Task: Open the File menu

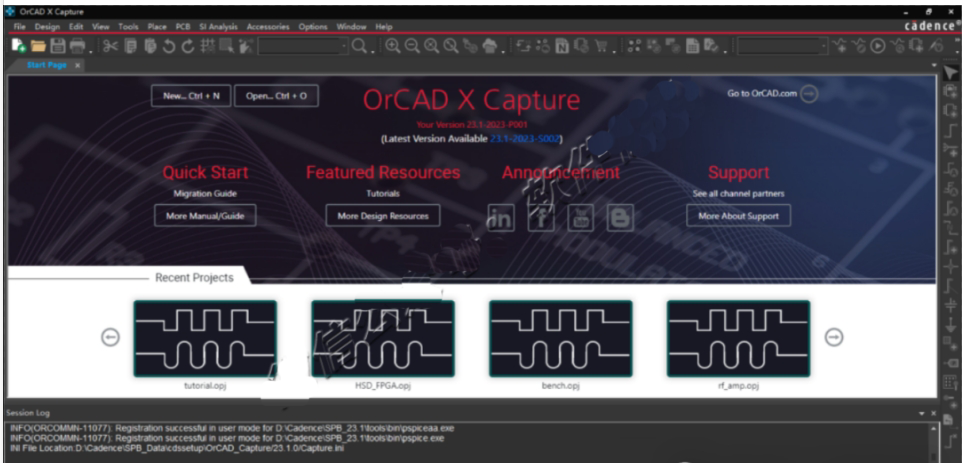Action: (x=20, y=27)
